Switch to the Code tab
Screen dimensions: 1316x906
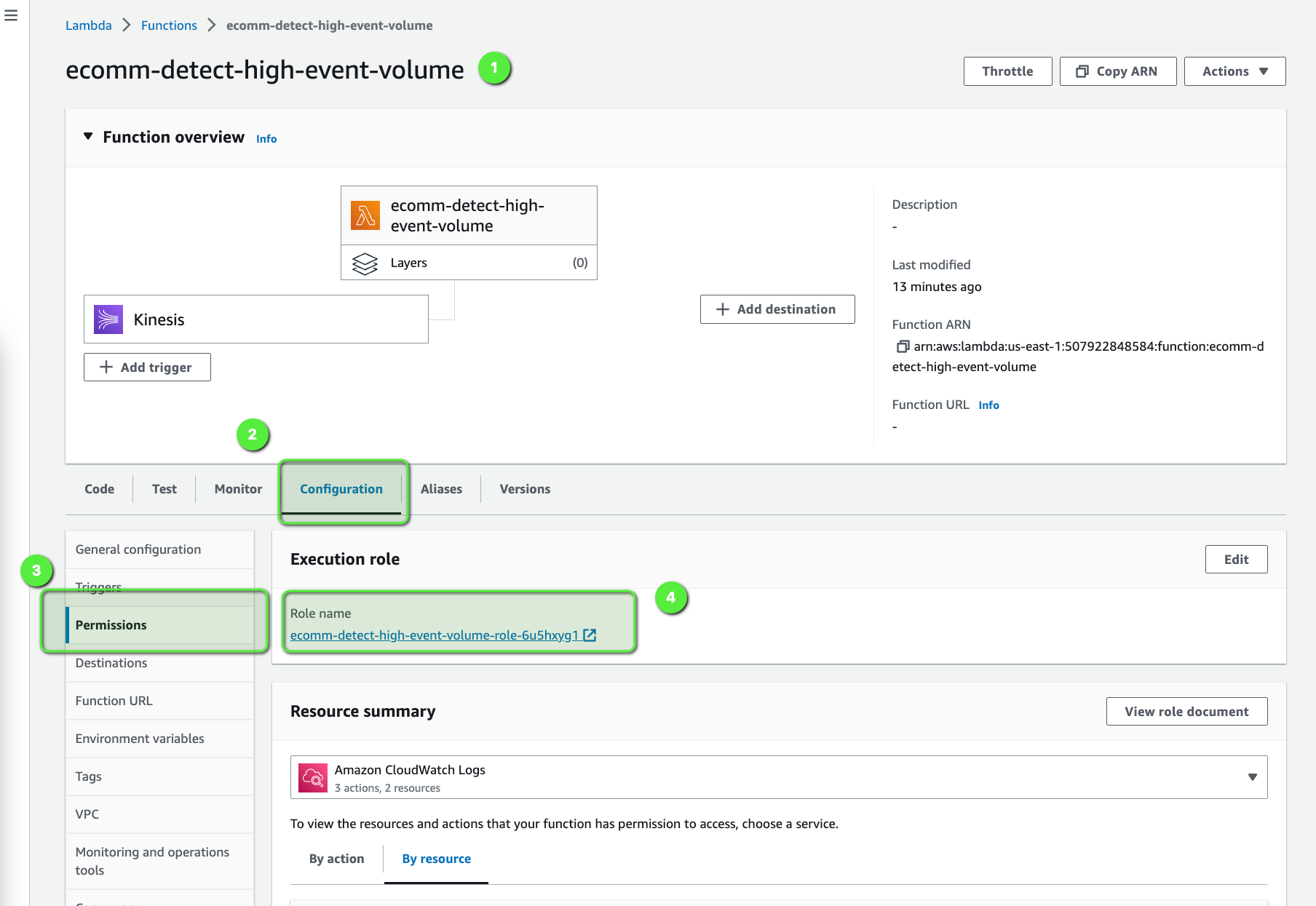click(x=99, y=489)
